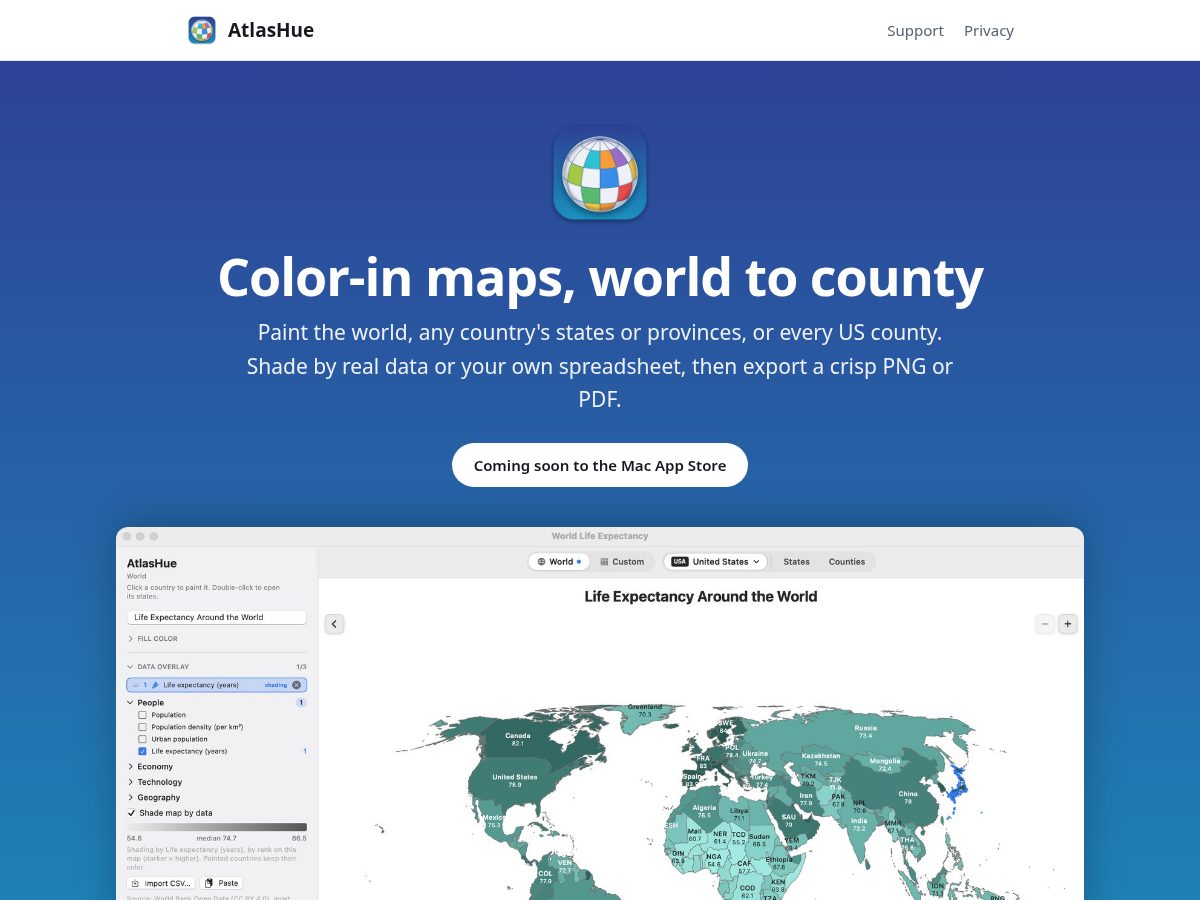Click the large AtlasHue app icon
1200x900 pixels.
pyautogui.click(x=600, y=172)
